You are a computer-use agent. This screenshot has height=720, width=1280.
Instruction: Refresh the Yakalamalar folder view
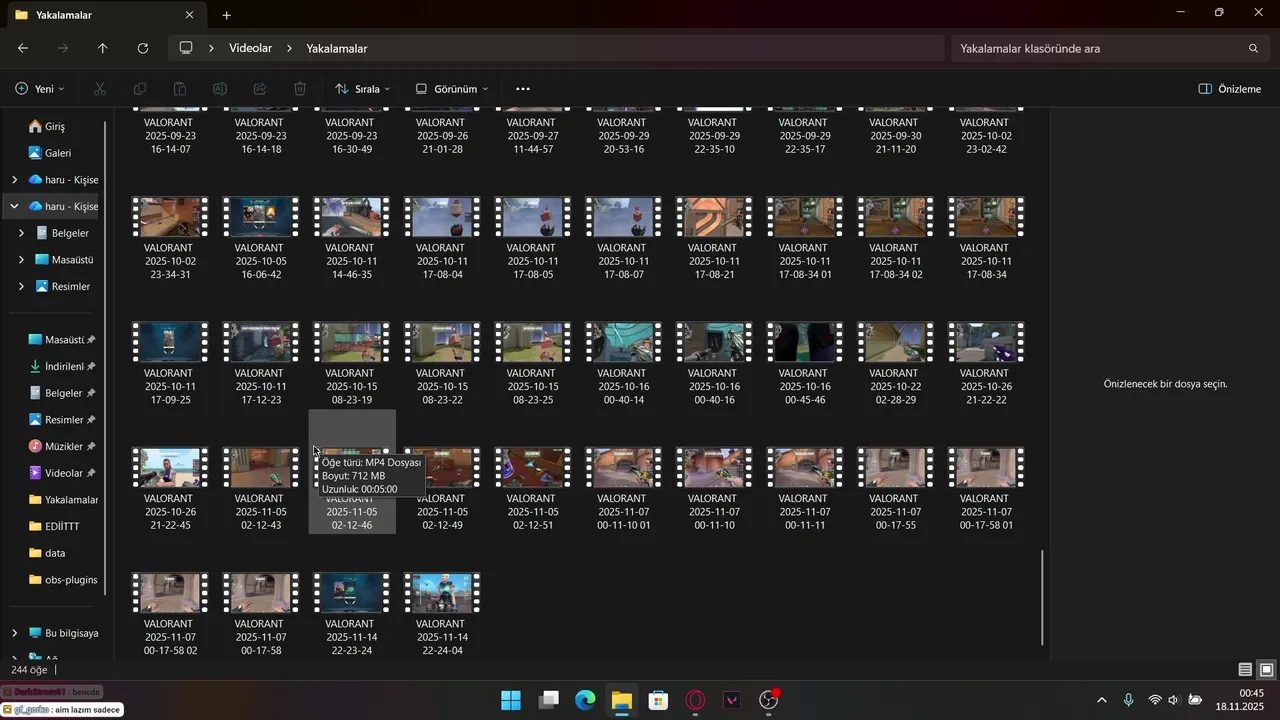point(143,48)
